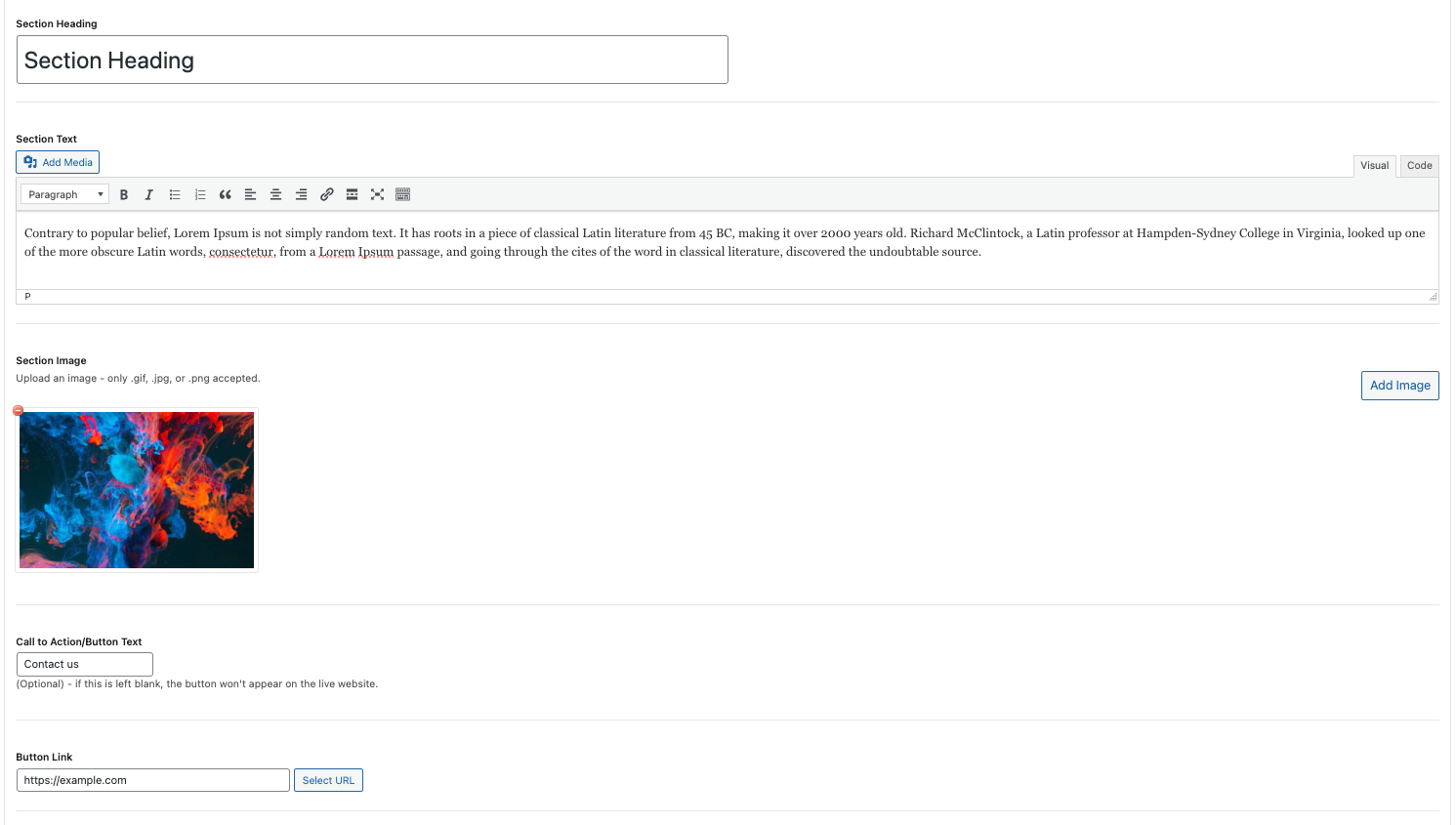Screen dimensions: 1456x825
Task: Click the misspelled word consectetur
Action: 241,252
